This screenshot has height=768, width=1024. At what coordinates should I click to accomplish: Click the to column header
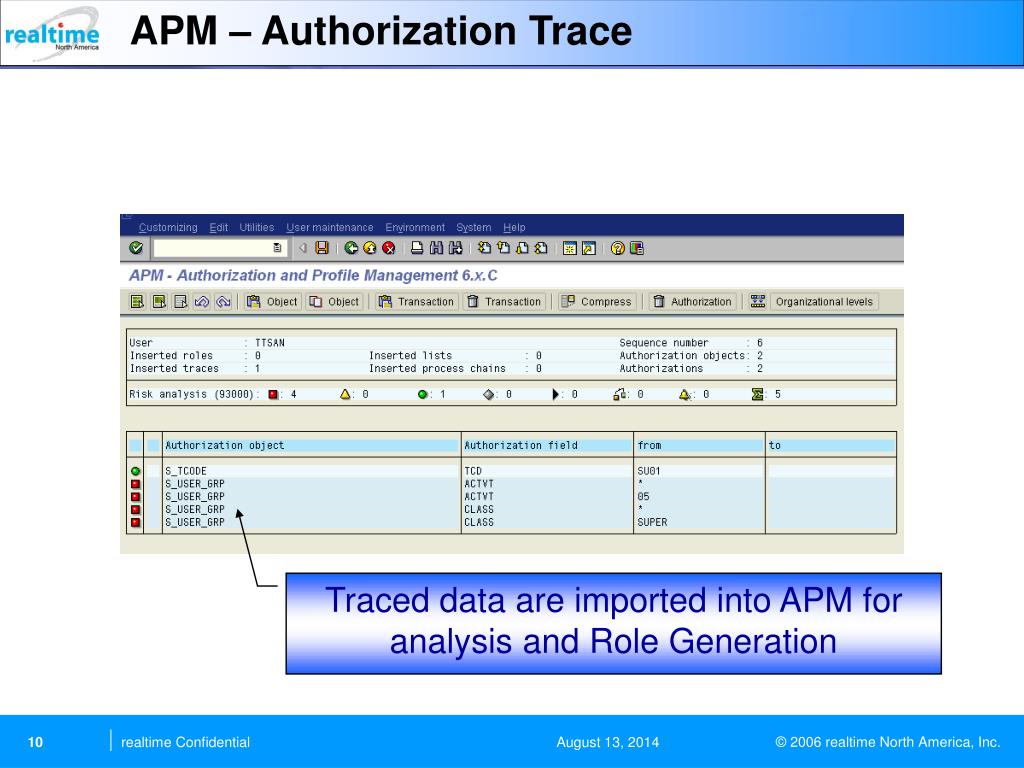pos(831,445)
